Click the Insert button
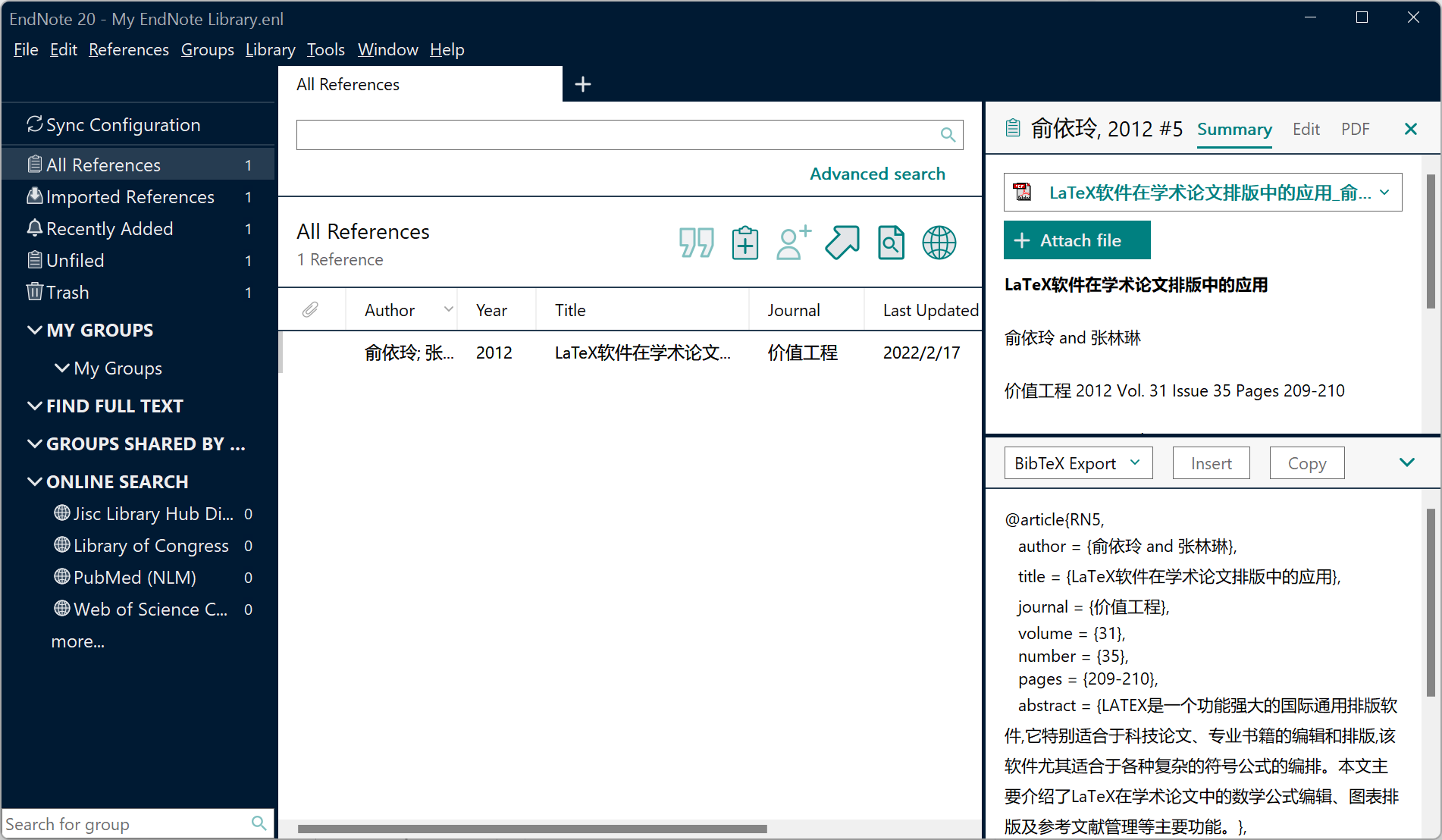The image size is (1442, 840). pyautogui.click(x=1211, y=463)
